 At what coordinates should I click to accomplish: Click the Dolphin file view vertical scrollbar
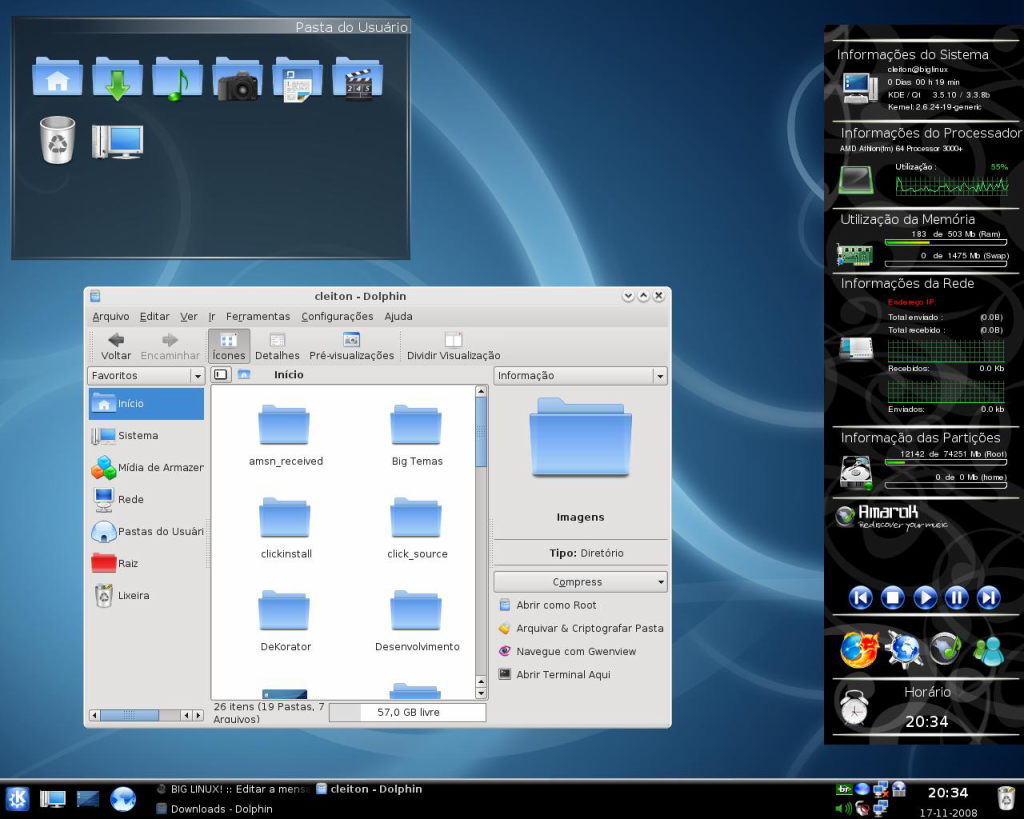click(x=481, y=432)
